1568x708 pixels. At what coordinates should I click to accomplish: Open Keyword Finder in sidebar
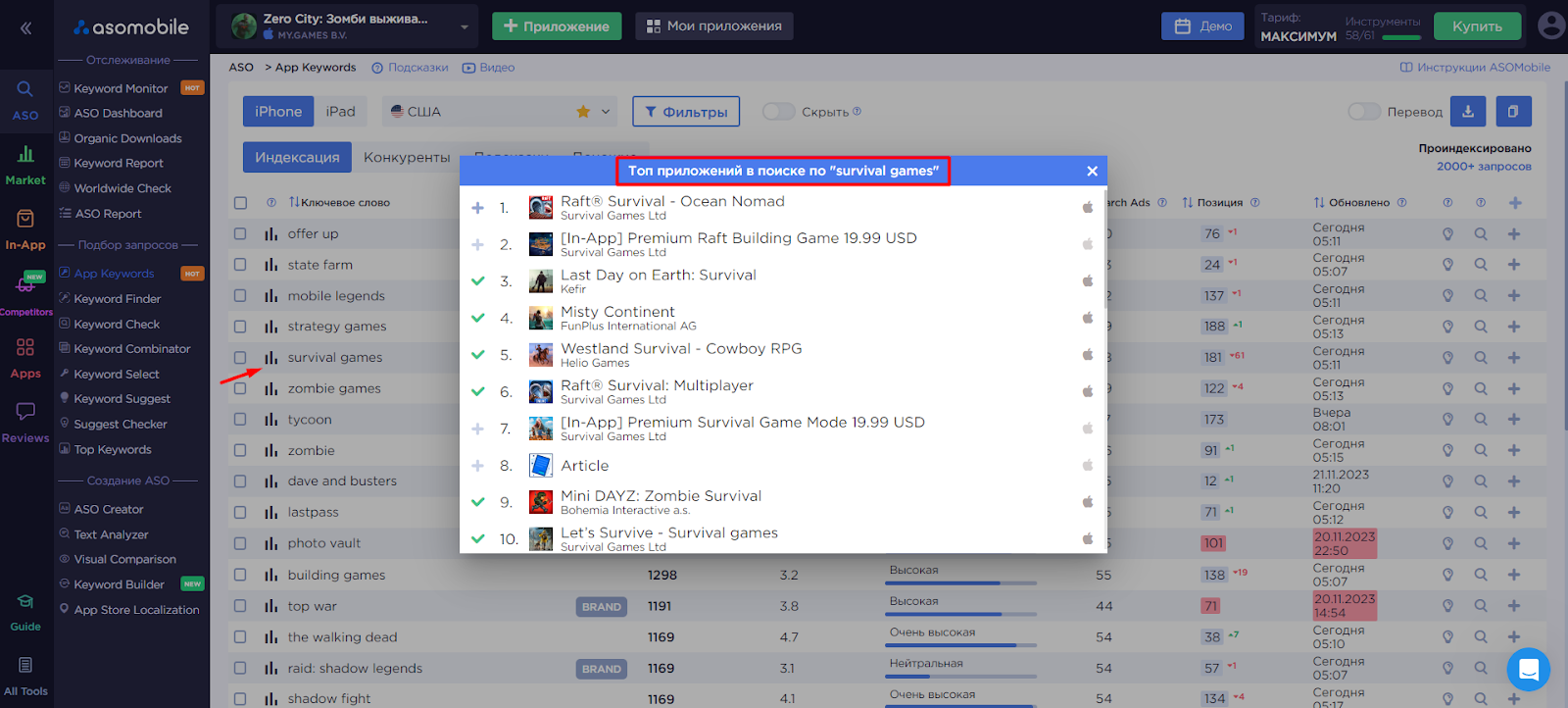pyautogui.click(x=118, y=299)
